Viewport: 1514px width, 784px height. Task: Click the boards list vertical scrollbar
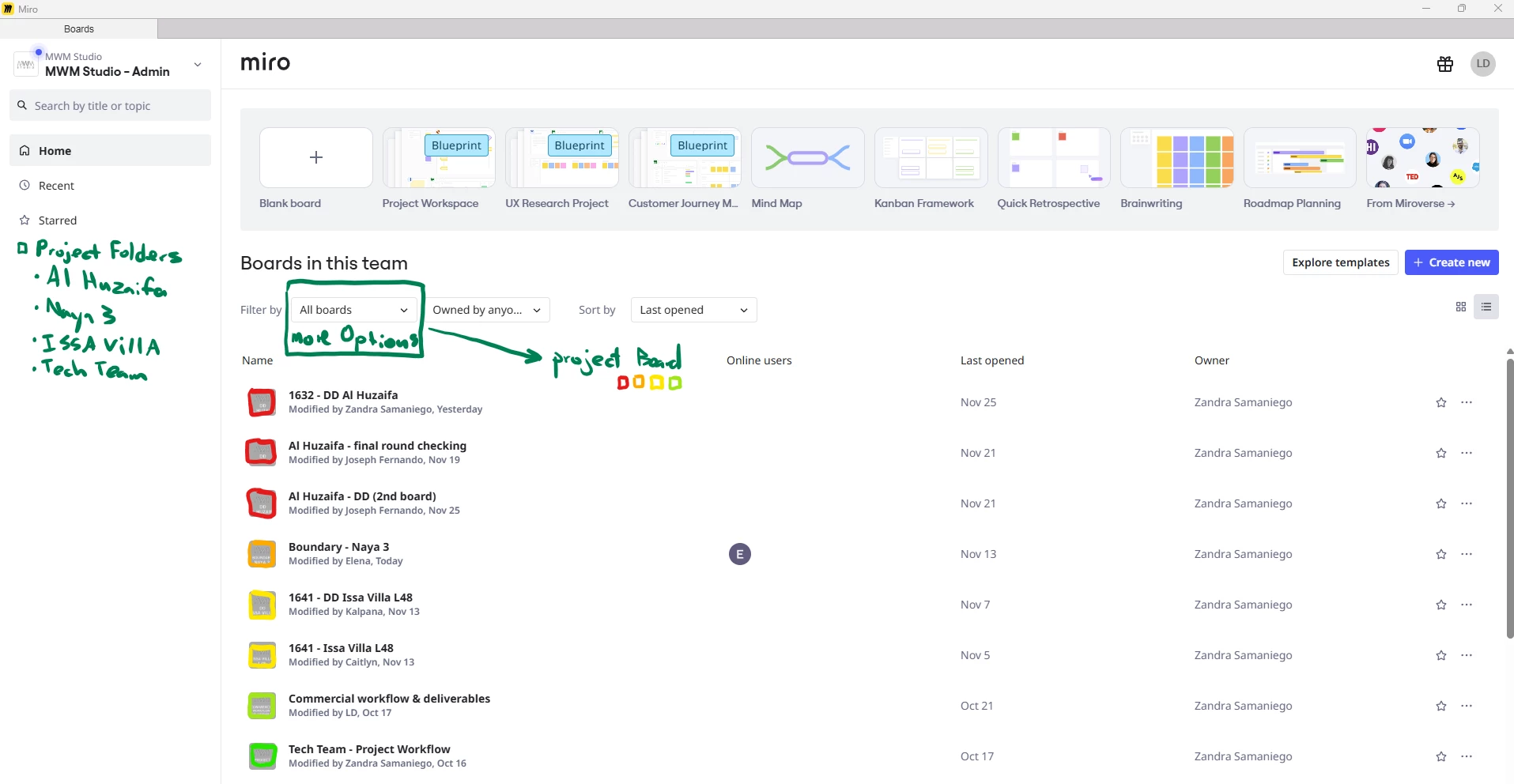(x=1509, y=498)
